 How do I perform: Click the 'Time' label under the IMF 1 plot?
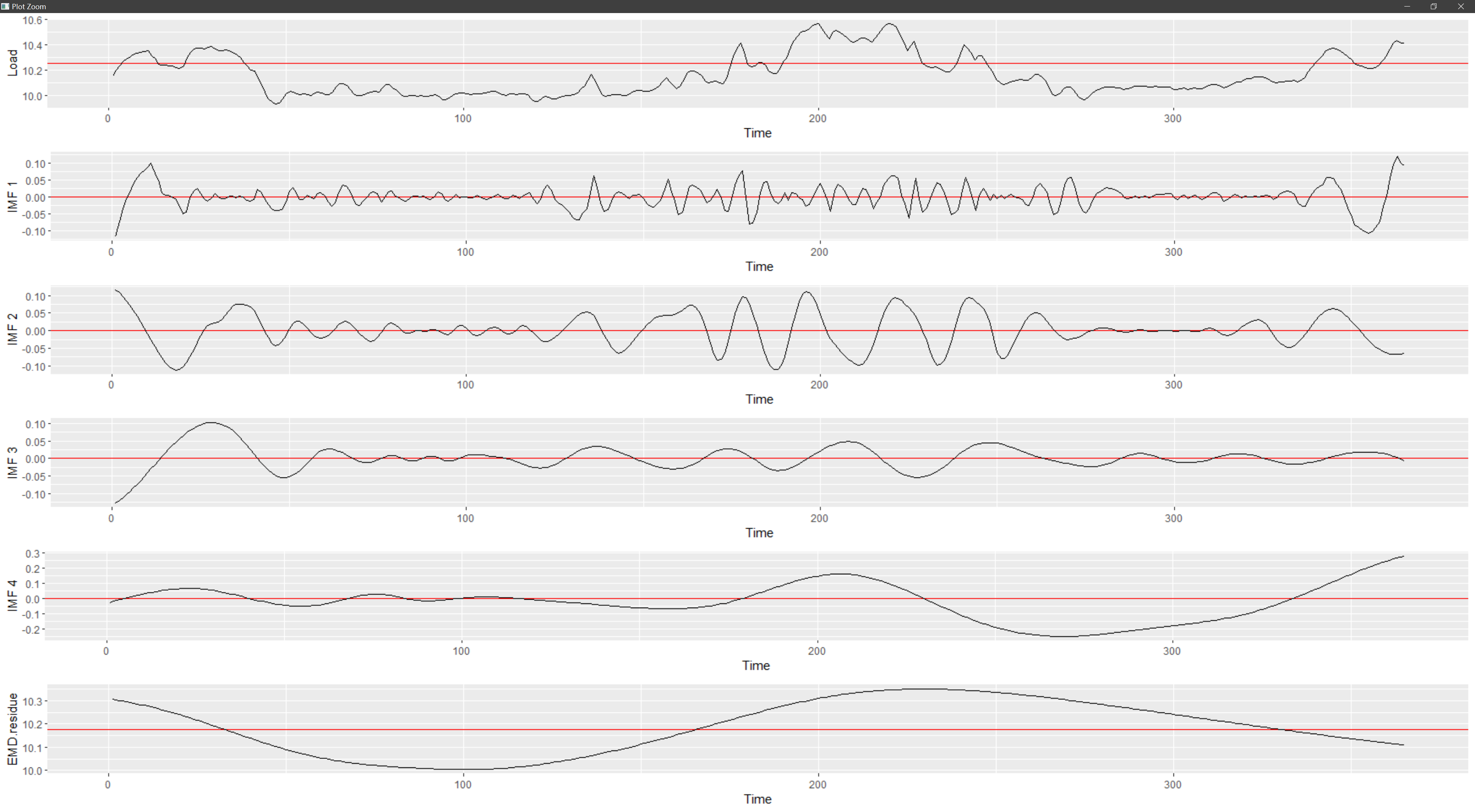[x=759, y=266]
